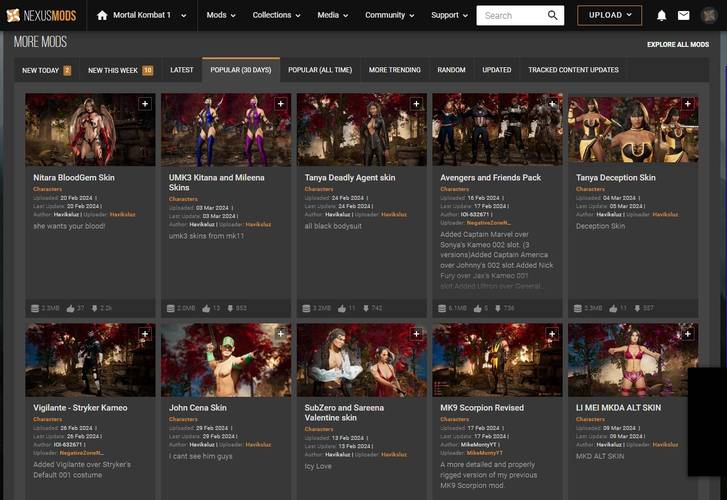The height and width of the screenshot is (500, 727).
Task: Open the Vigilante - Stryker Kameo title link
Action: [x=80, y=408]
